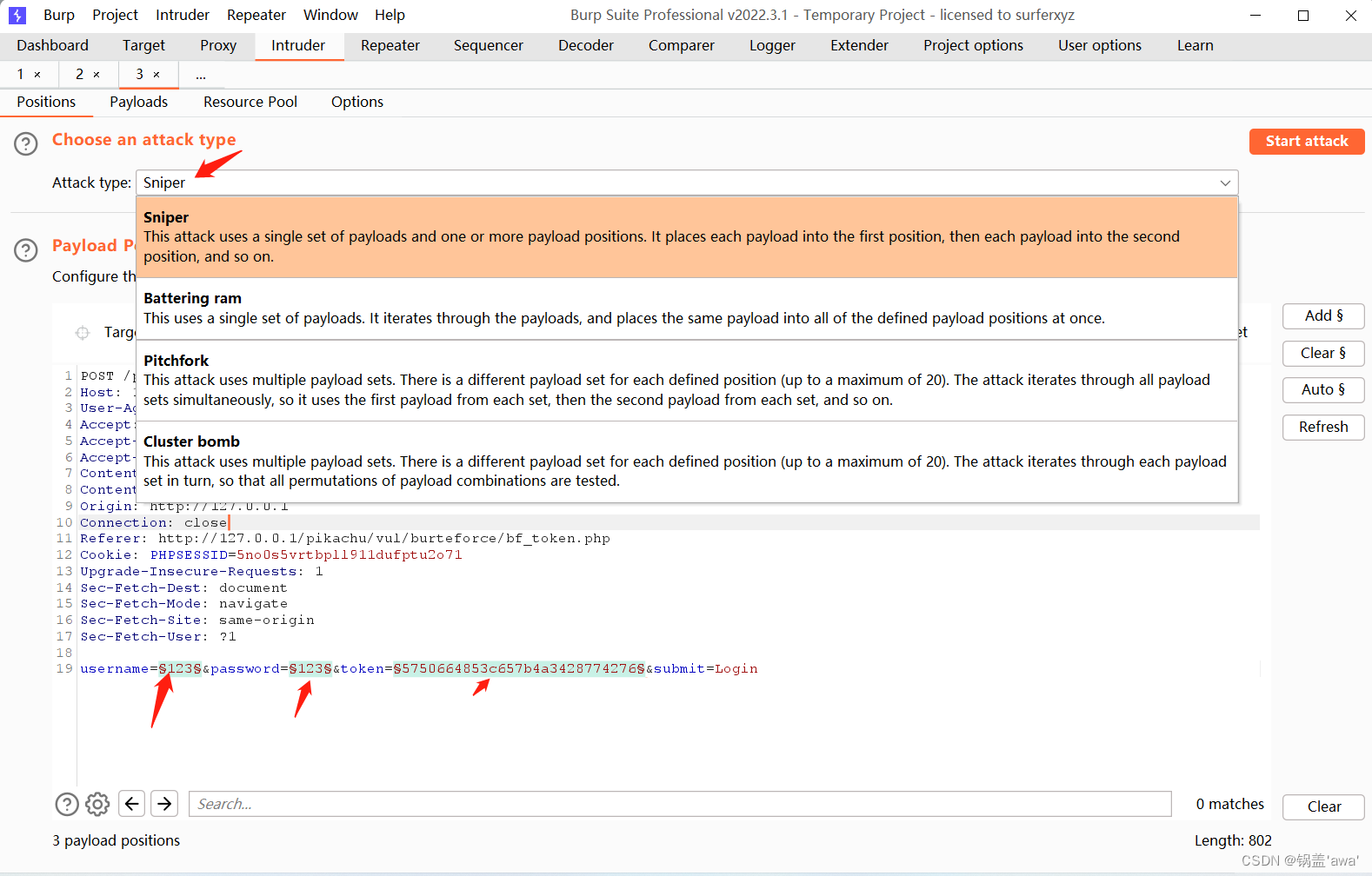Switch to the Decoder tab
Screen dimensions: 1372x876
point(586,45)
